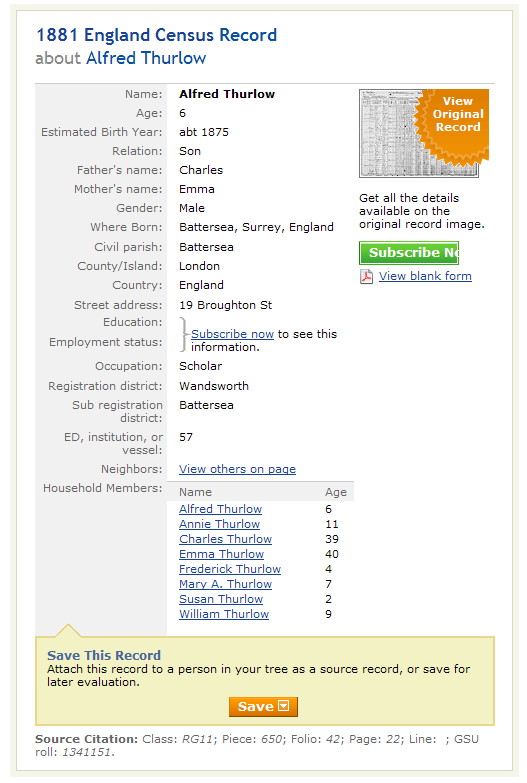Click the orange Save button
The height and width of the screenshot is (783, 527).
(263, 706)
